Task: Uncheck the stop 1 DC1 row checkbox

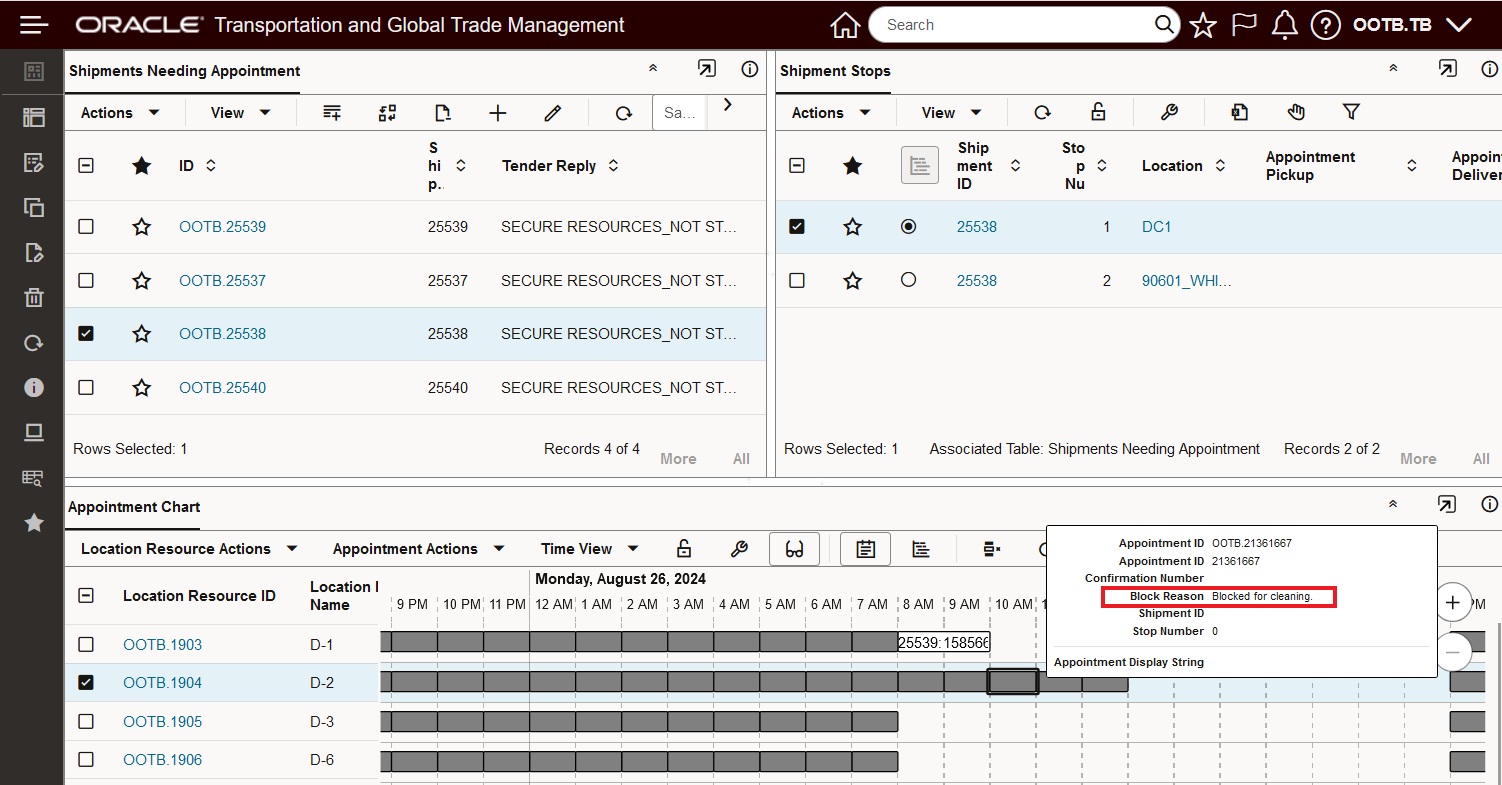Action: pos(797,227)
